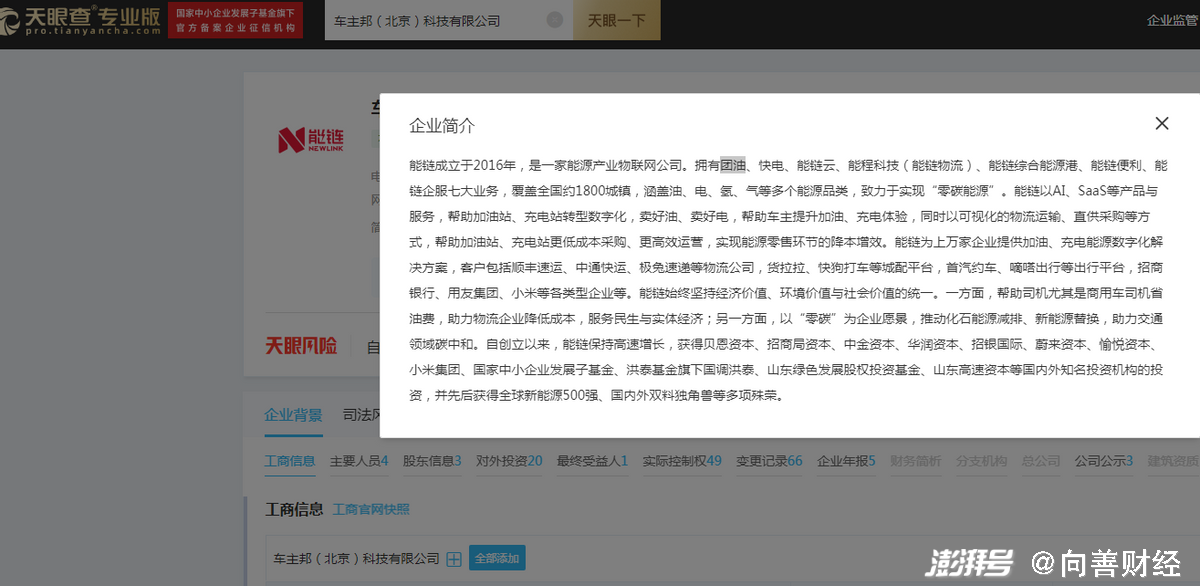The height and width of the screenshot is (586, 1200).
Task: Select the 公司公示 3 sub-tab
Action: tap(1104, 461)
